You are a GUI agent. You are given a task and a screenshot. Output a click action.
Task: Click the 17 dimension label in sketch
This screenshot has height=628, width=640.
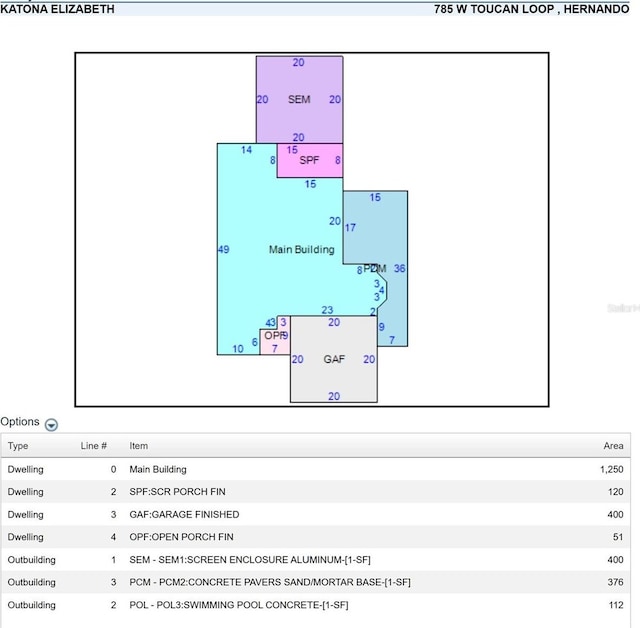pyautogui.click(x=350, y=228)
